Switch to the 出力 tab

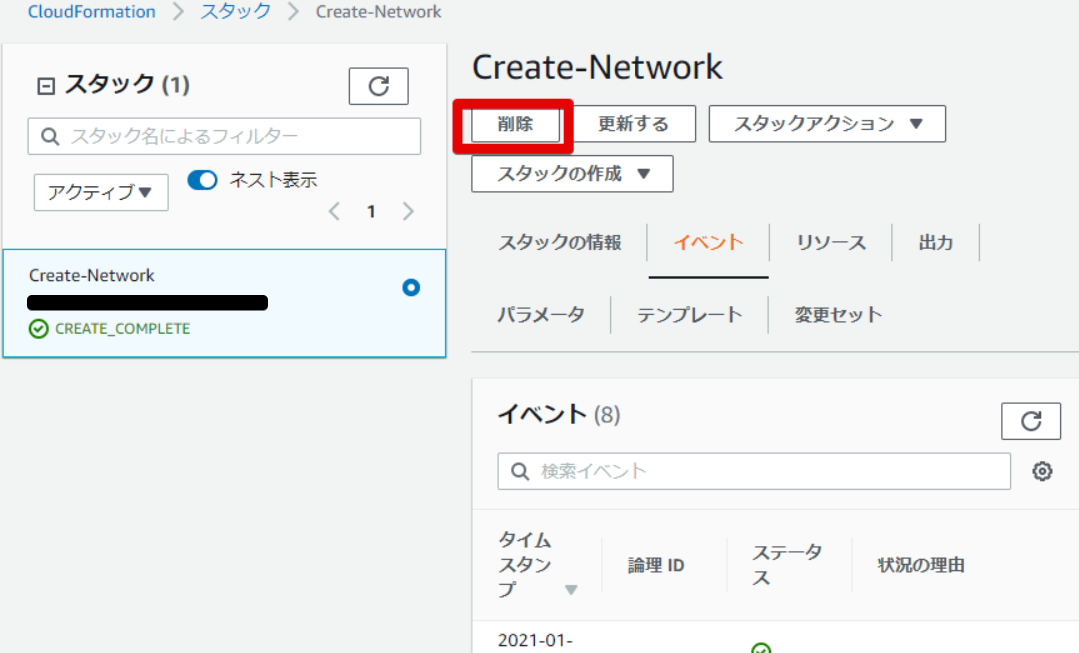click(936, 242)
